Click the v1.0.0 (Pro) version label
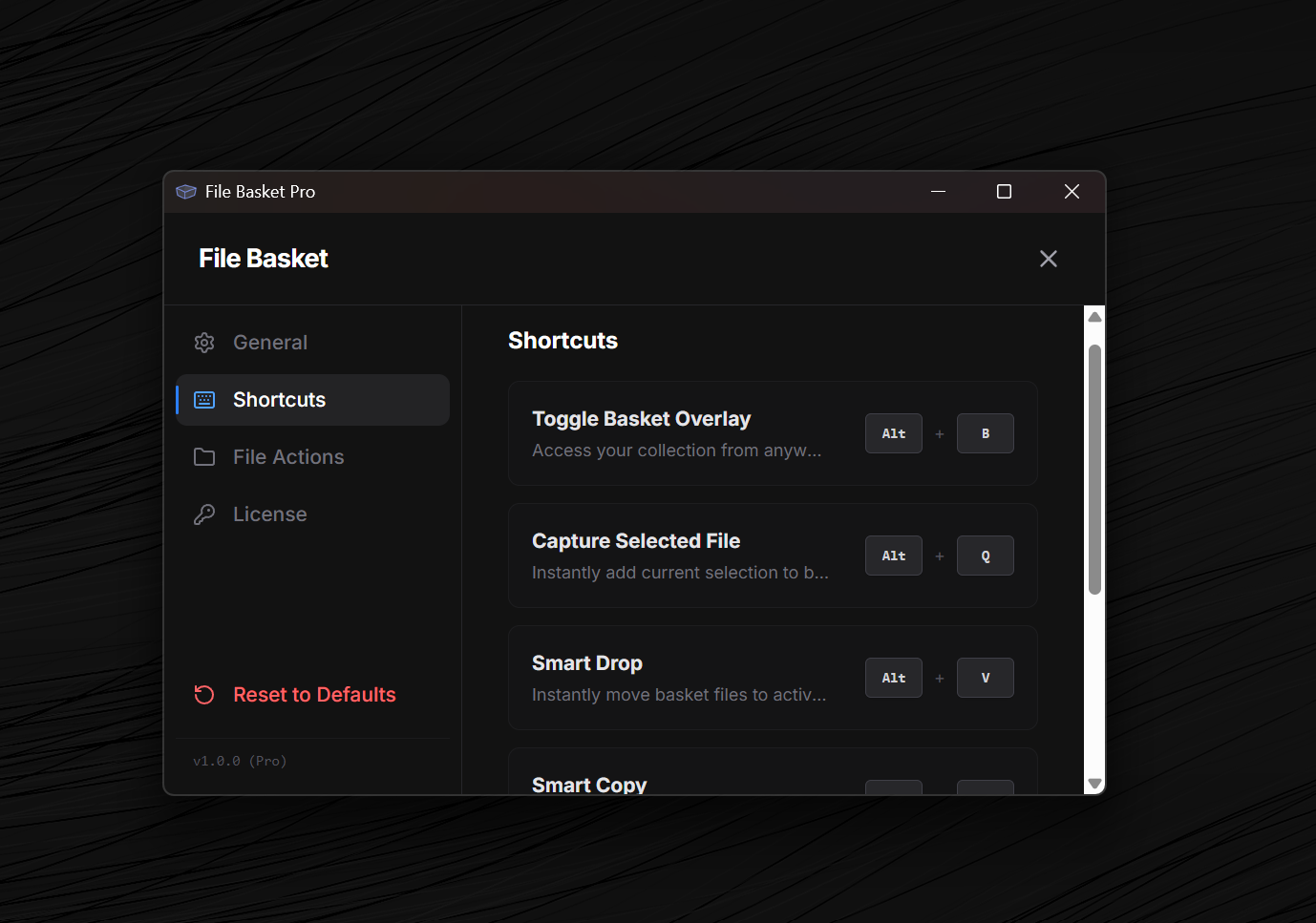 (x=240, y=761)
